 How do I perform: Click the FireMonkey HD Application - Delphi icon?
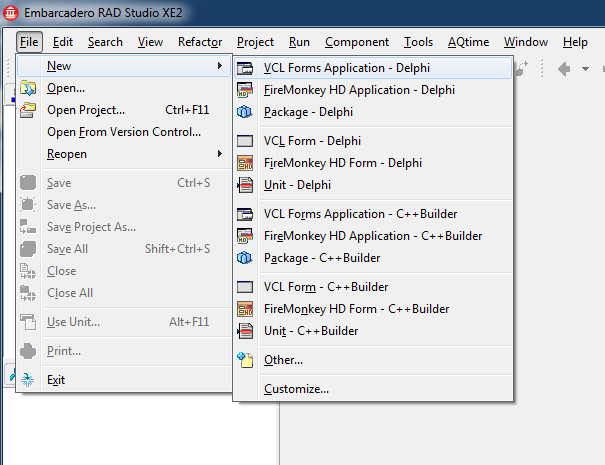click(x=245, y=90)
